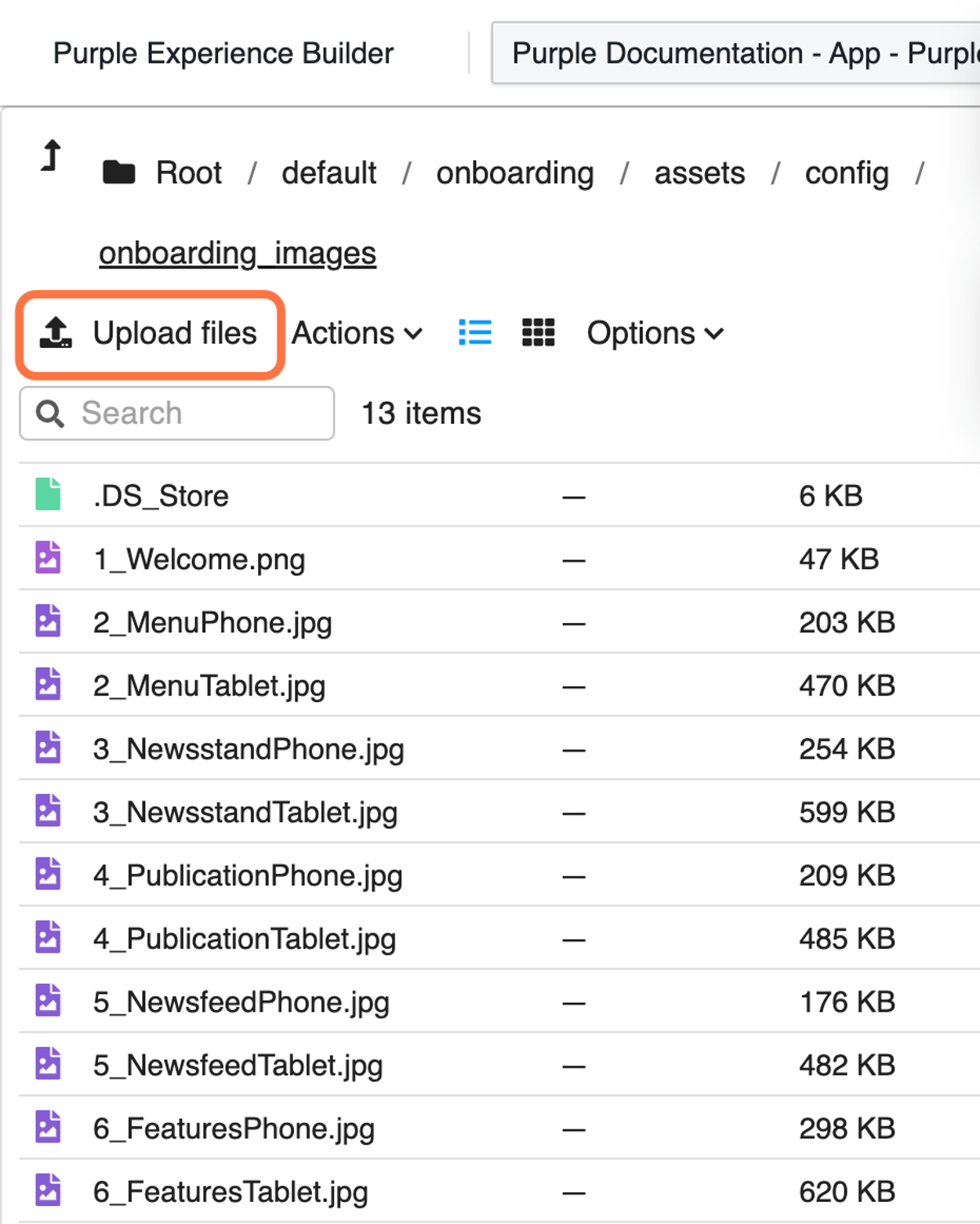Select file 2_MenuPhone.jpg
This screenshot has height=1224, width=980.
(x=212, y=623)
